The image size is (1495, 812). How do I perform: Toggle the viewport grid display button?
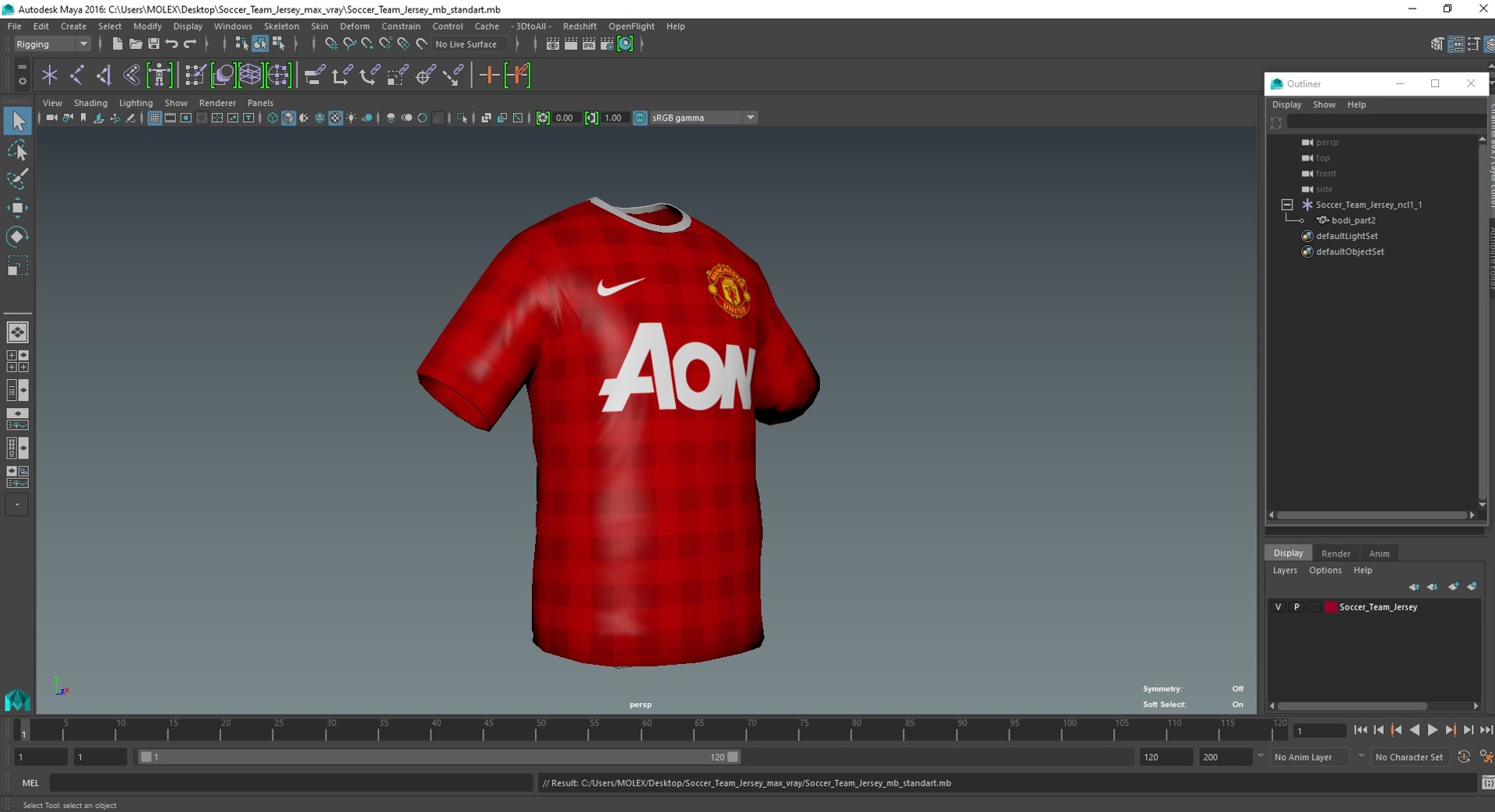tap(154, 118)
